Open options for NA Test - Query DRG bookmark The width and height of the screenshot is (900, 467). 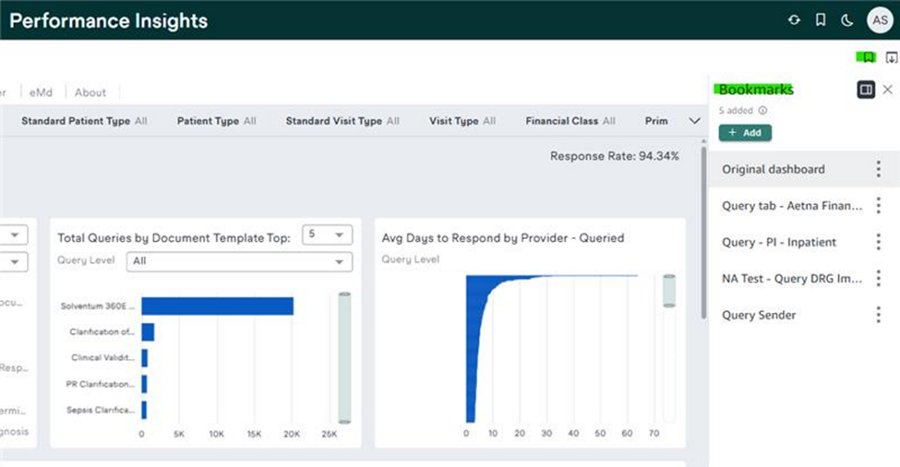click(x=878, y=278)
